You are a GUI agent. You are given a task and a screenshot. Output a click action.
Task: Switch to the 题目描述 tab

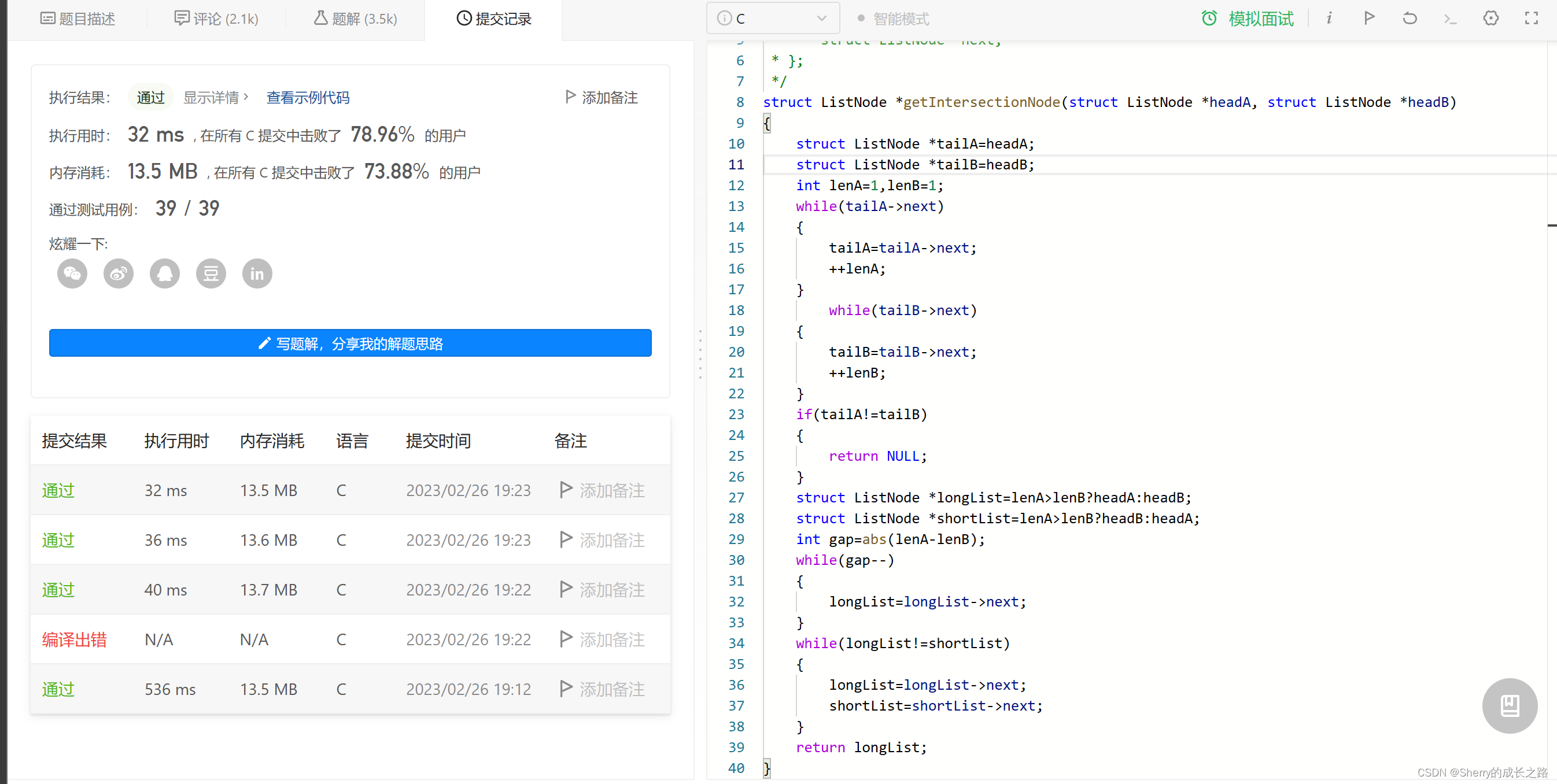(78, 19)
